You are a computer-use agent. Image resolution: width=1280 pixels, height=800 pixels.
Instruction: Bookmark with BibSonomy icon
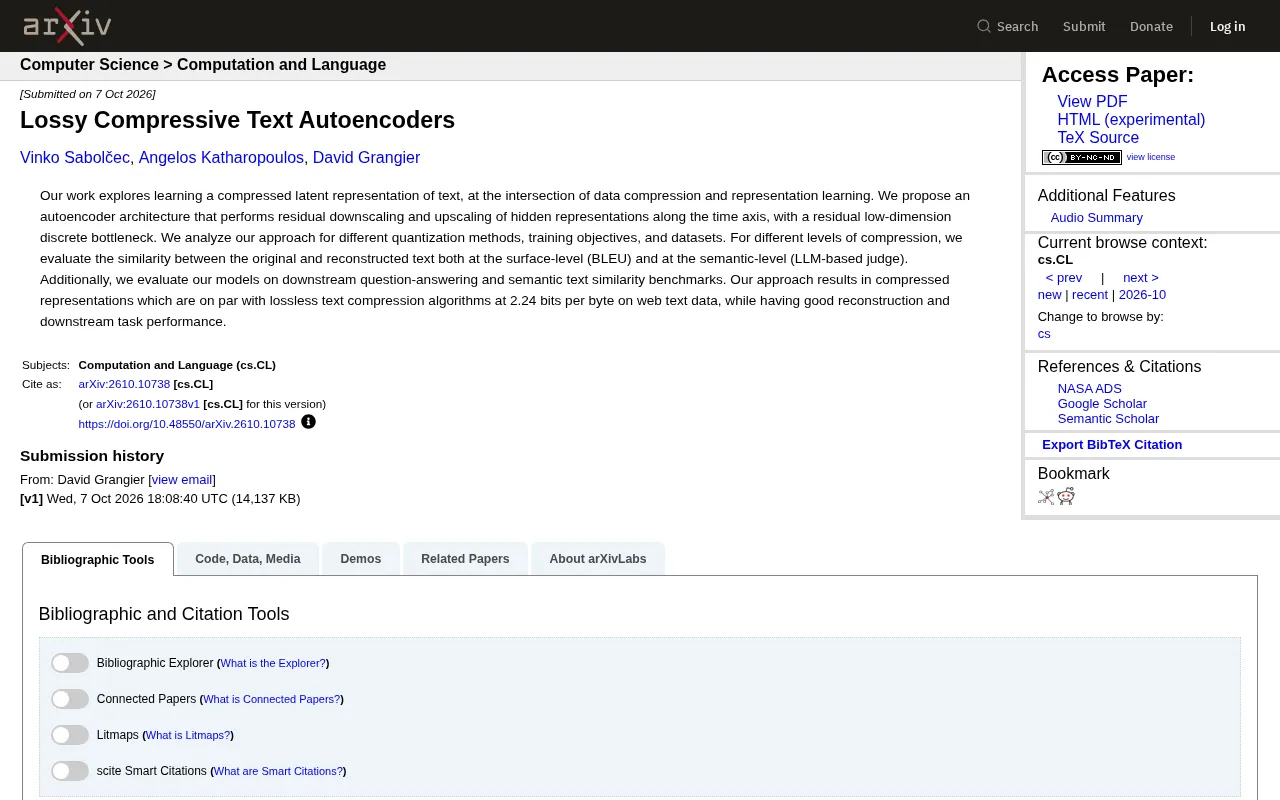coord(1046,496)
